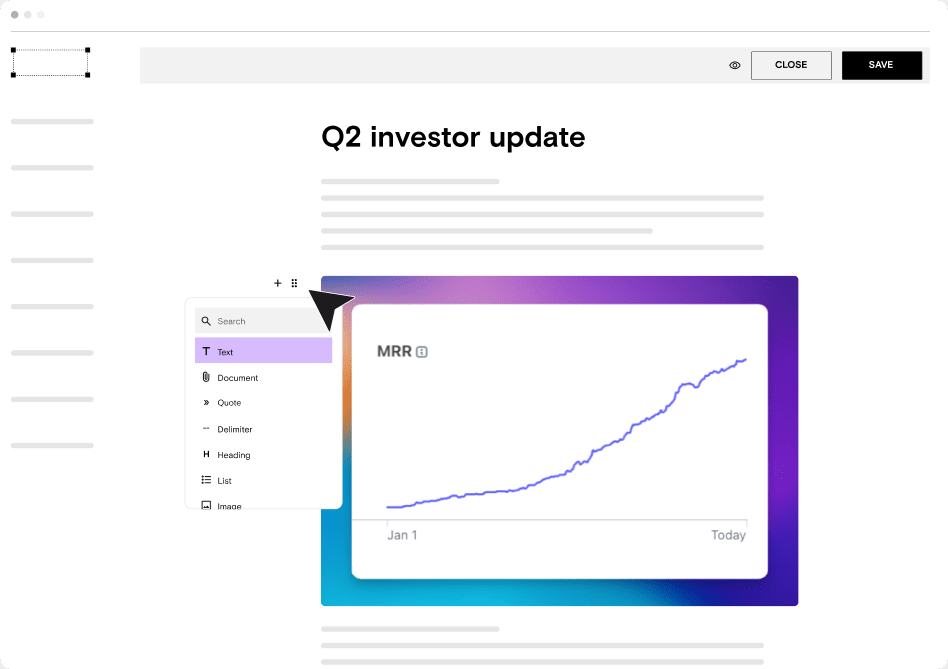The image size is (948, 669).
Task: Click the Heading H icon
Action: point(206,454)
